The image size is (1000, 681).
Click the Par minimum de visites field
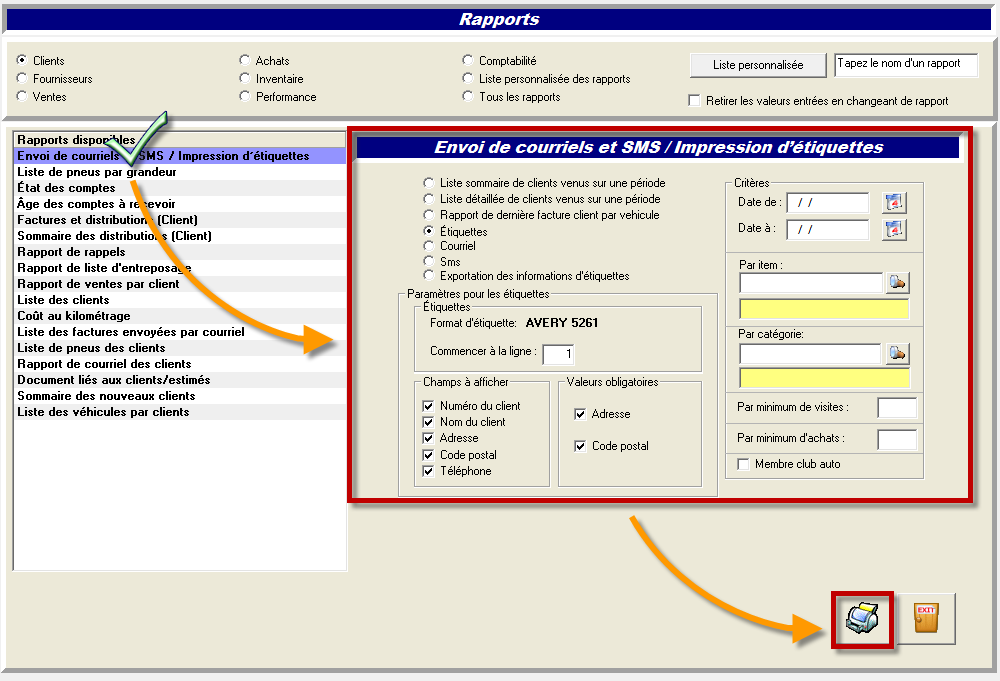point(897,407)
